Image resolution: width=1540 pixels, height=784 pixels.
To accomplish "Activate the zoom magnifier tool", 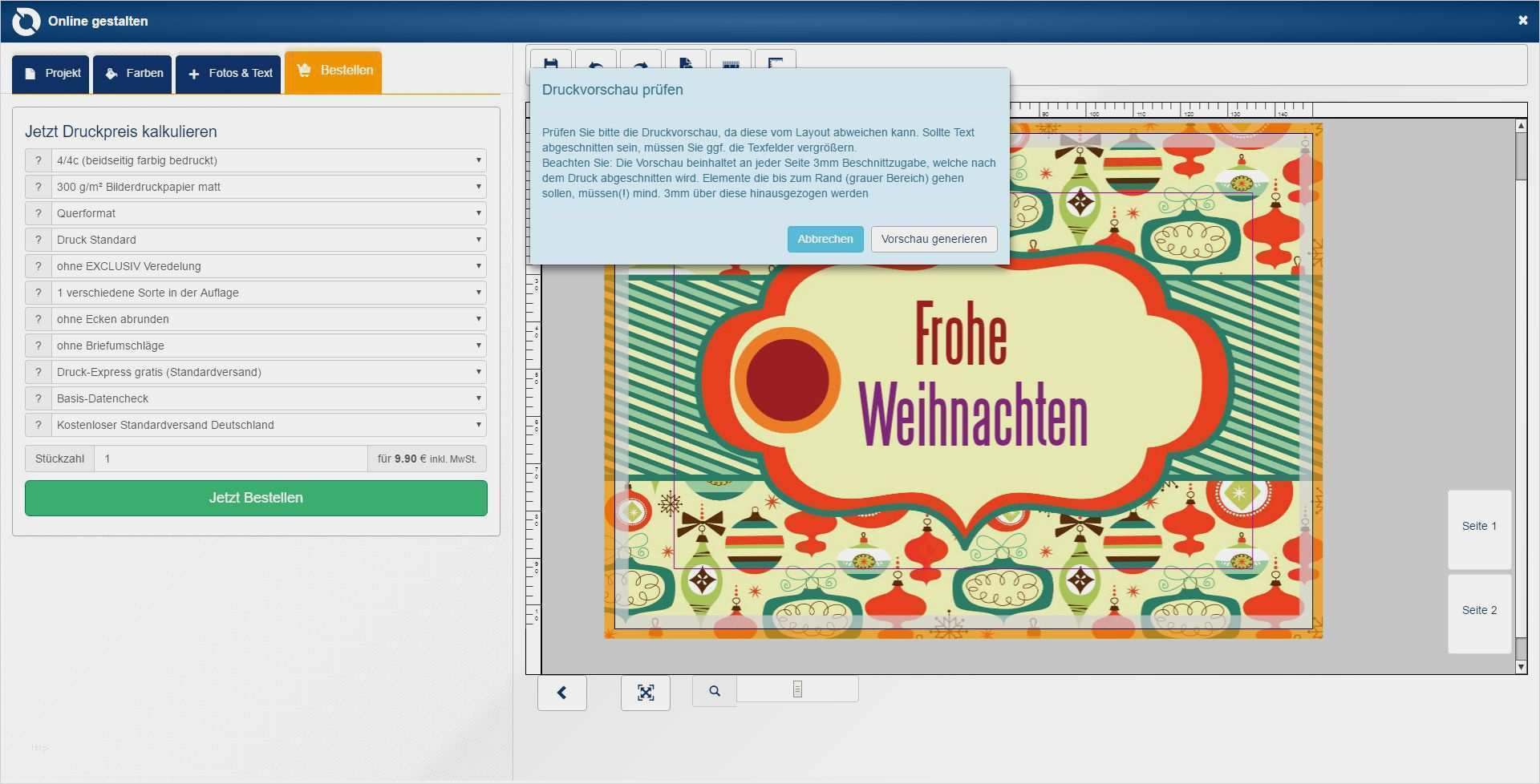I will (x=713, y=690).
